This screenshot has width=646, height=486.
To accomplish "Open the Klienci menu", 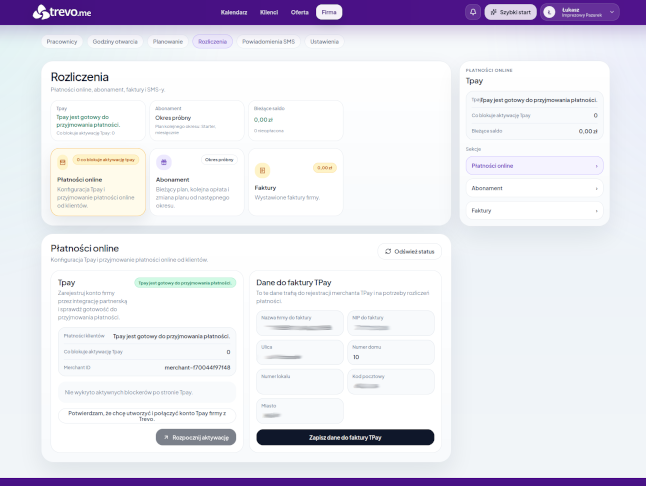I will (x=269, y=12).
